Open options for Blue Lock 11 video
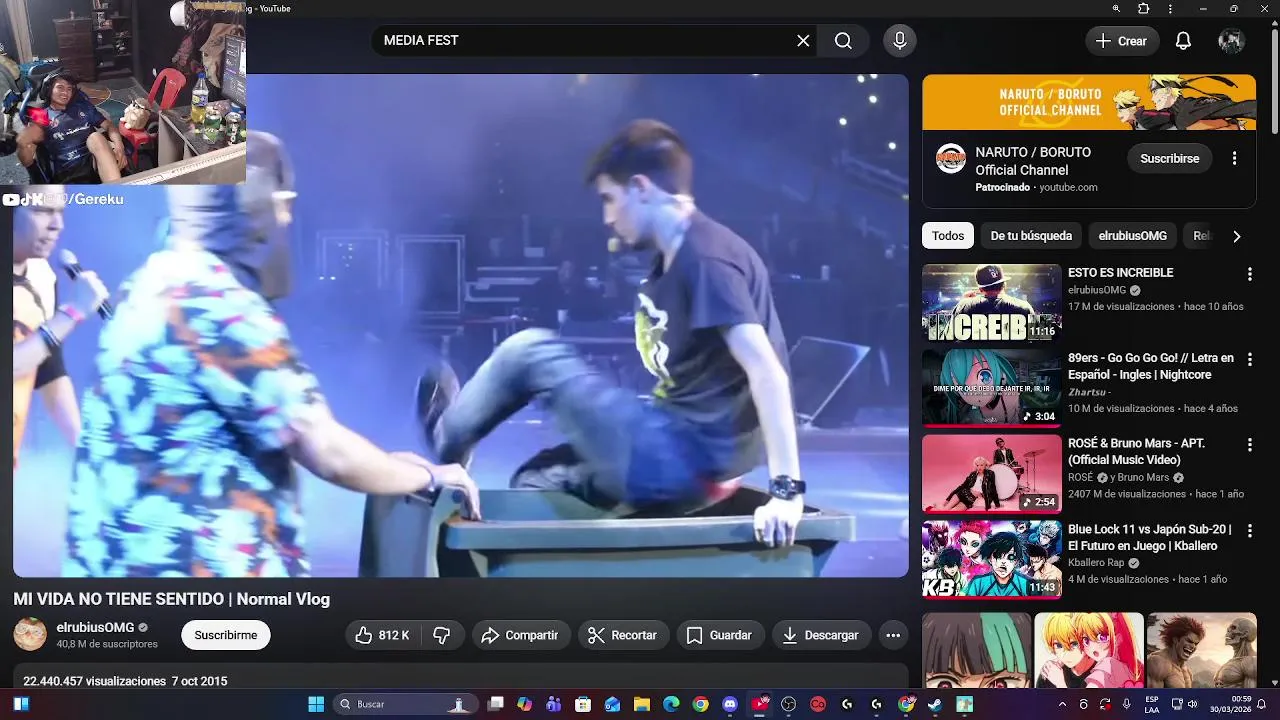The height and width of the screenshot is (720, 1280). 1249,530
